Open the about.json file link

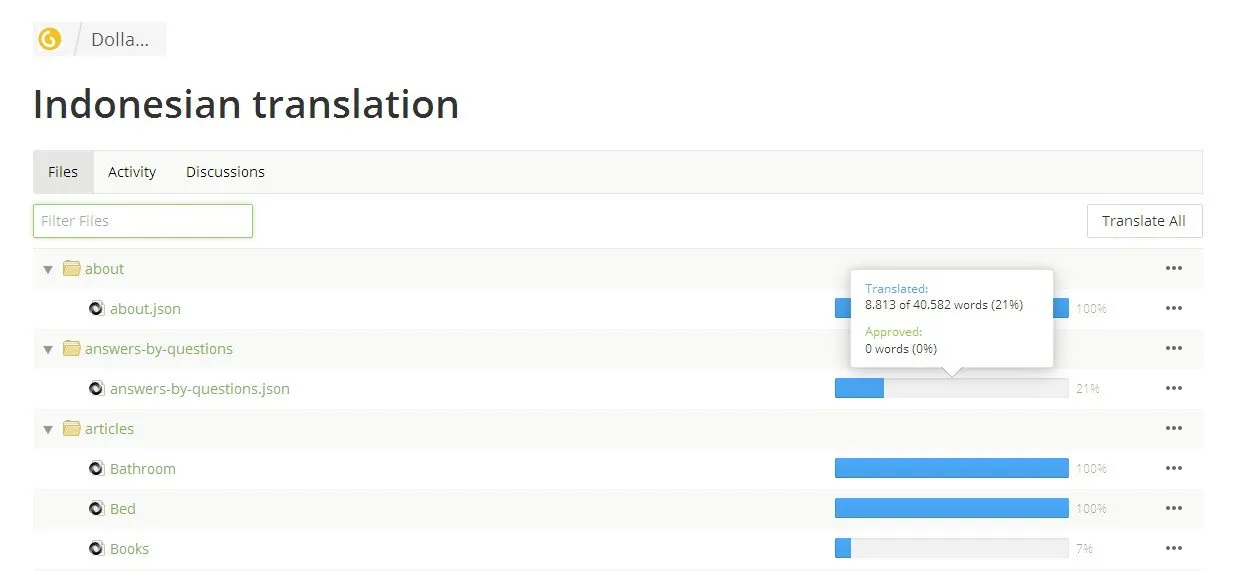pyautogui.click(x=145, y=308)
